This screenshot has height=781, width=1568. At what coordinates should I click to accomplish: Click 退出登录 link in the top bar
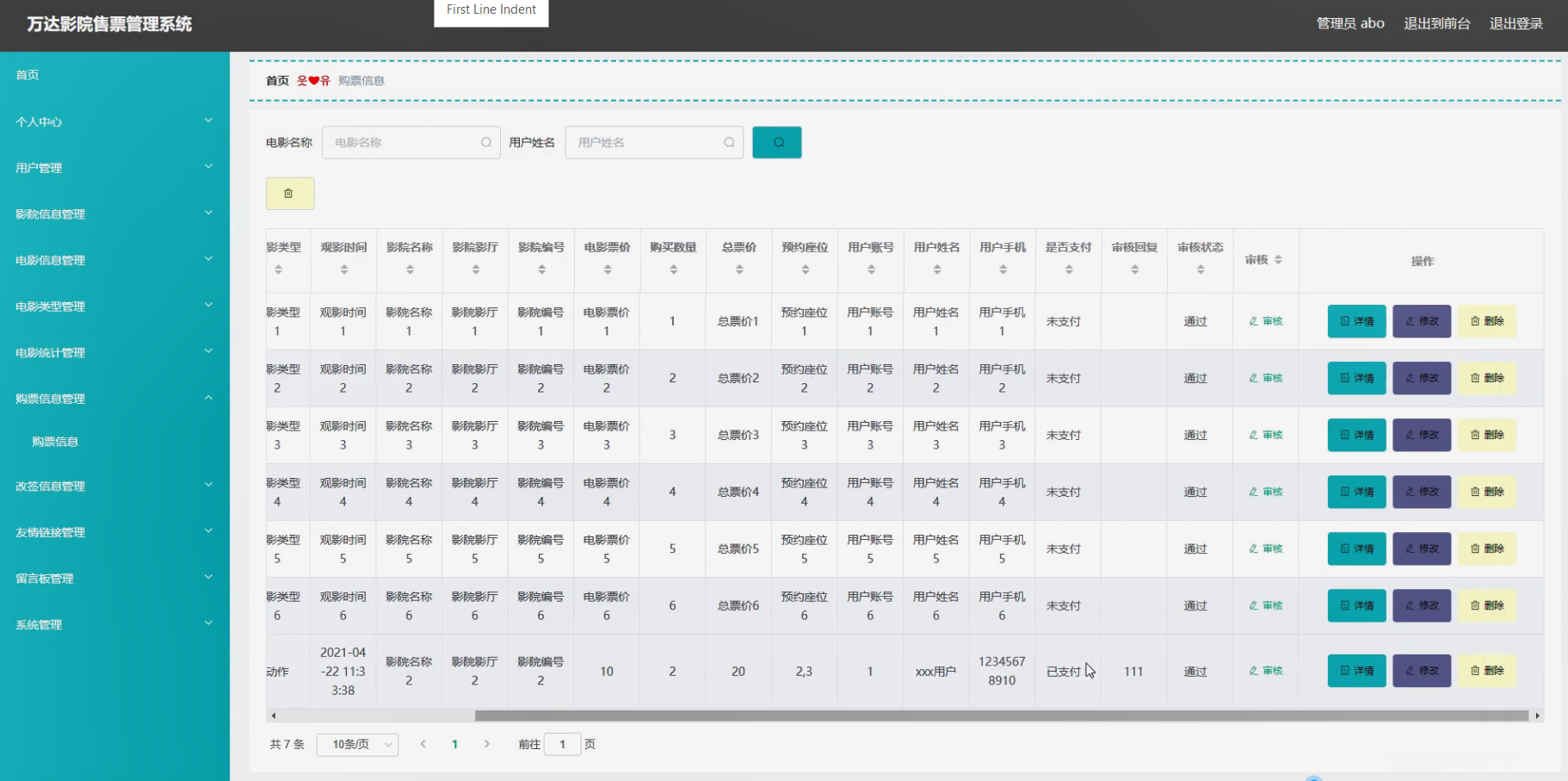[x=1516, y=23]
